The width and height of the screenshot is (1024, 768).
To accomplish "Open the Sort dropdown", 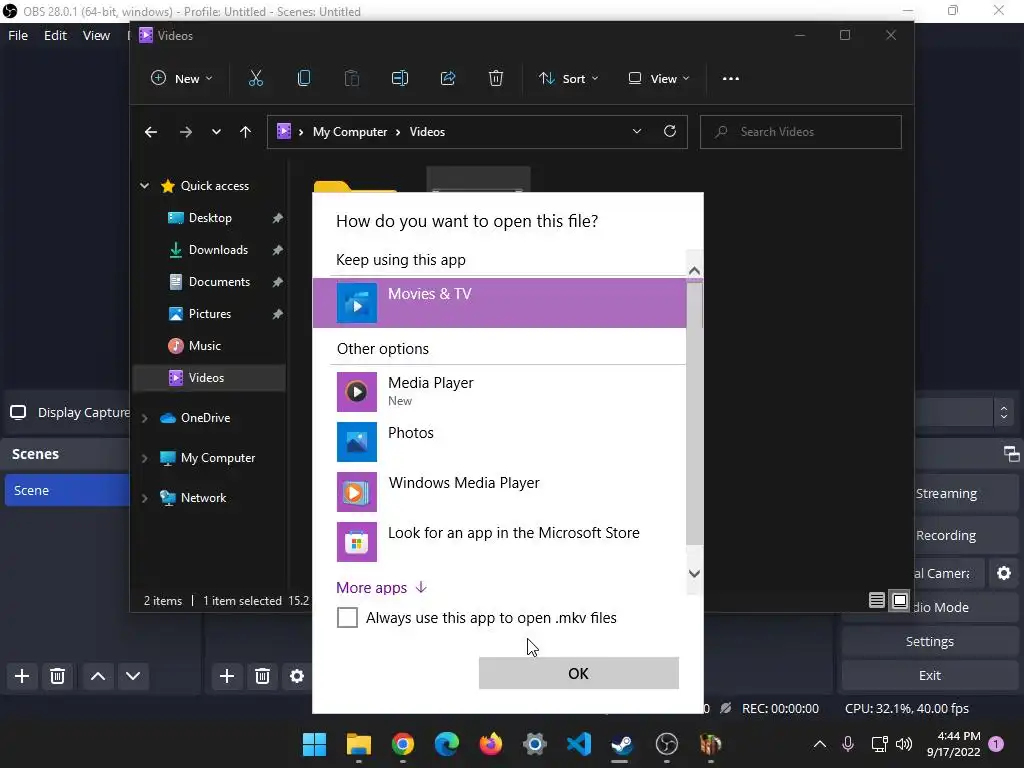I will click(568, 78).
